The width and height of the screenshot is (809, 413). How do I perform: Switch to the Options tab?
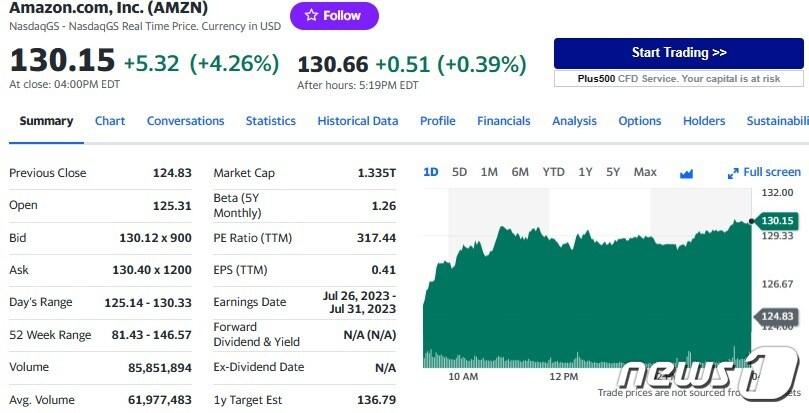639,121
